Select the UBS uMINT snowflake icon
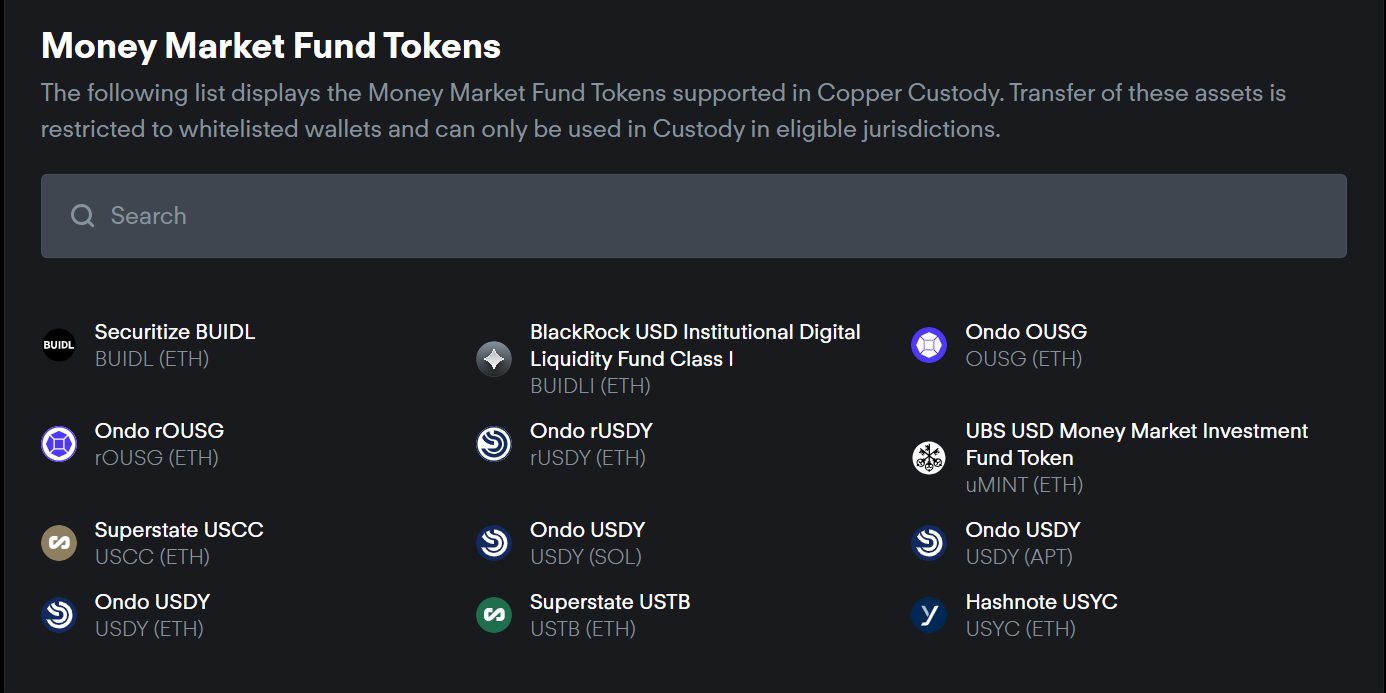 point(929,458)
